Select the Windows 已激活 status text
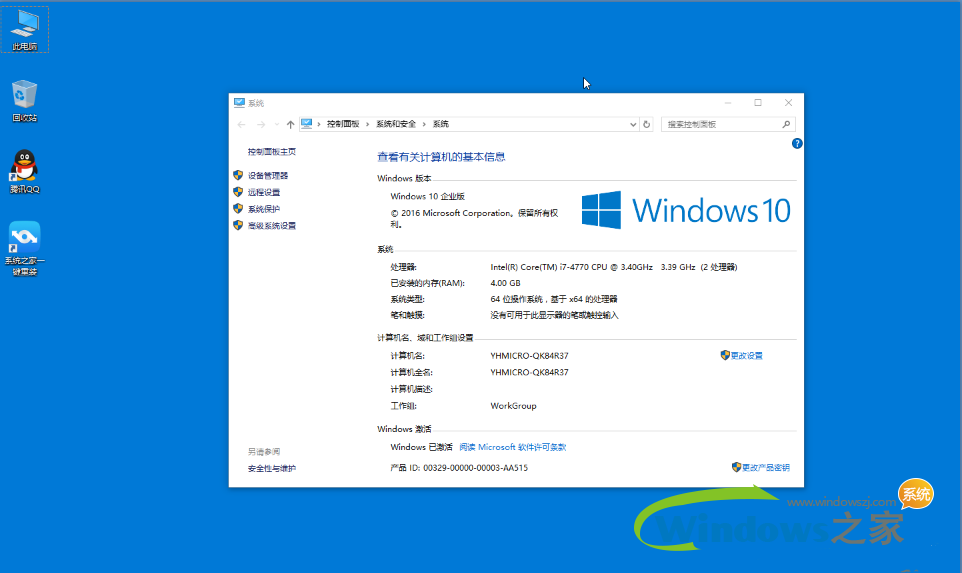 tap(421, 447)
